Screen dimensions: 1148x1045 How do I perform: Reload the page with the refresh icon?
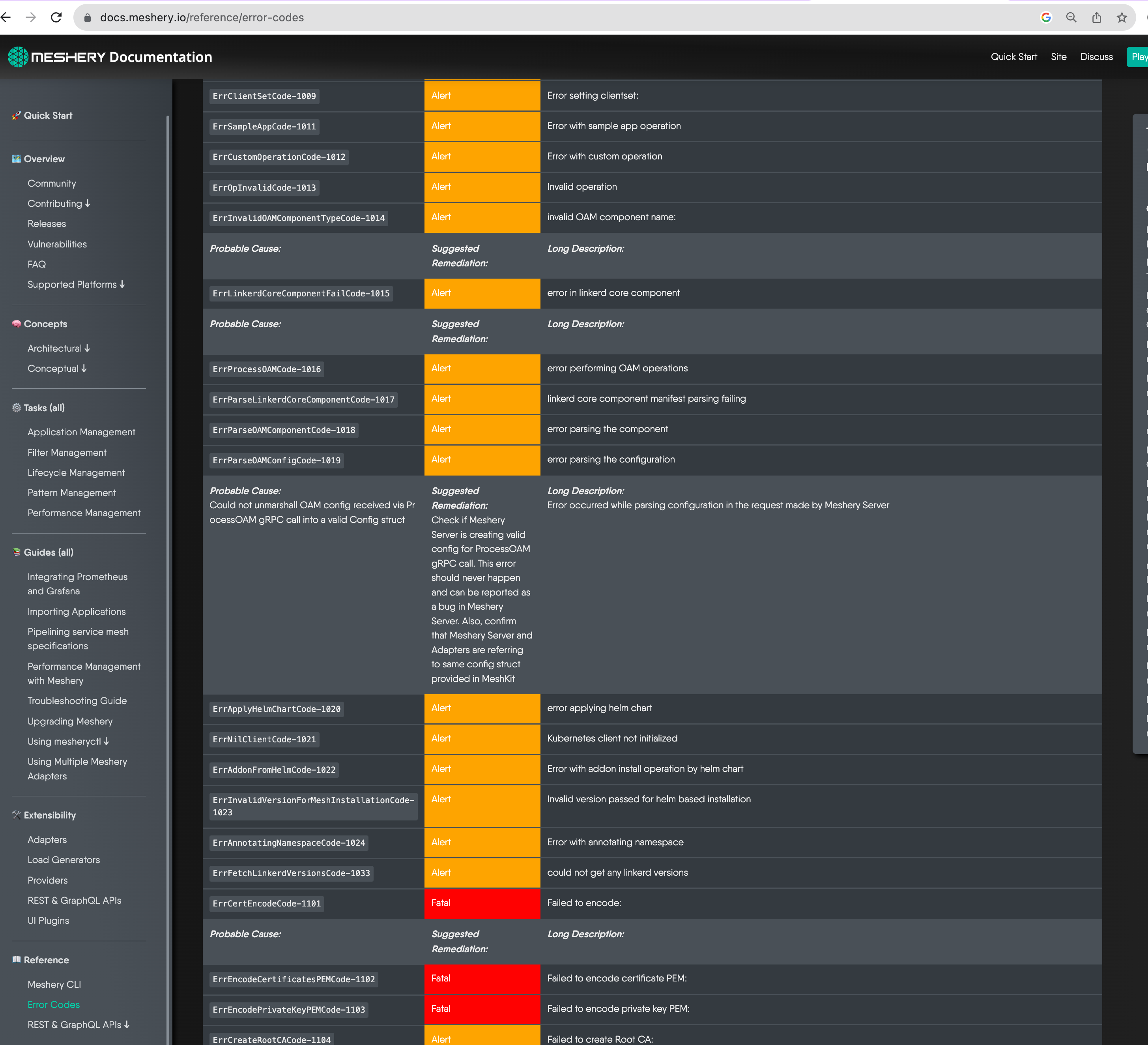56,17
